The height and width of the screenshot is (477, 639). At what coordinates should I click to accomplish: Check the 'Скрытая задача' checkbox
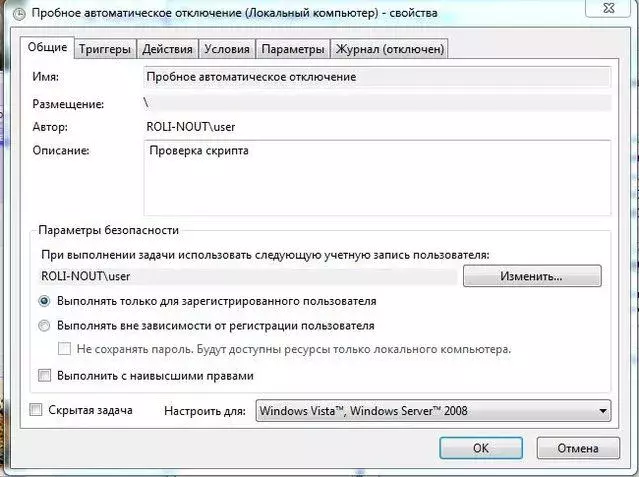coord(36,410)
